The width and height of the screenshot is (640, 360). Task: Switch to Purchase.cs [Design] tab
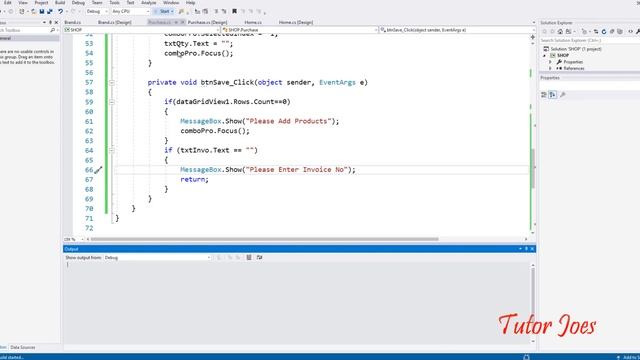click(x=207, y=22)
